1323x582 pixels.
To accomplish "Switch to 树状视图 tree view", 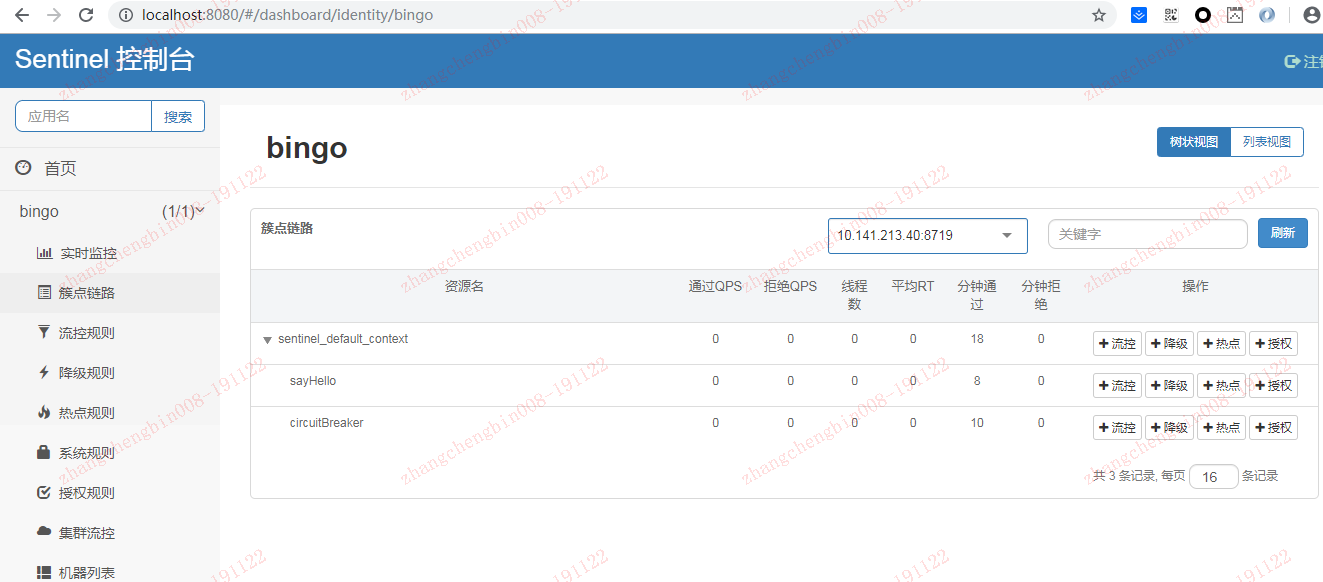I will click(x=1193, y=142).
